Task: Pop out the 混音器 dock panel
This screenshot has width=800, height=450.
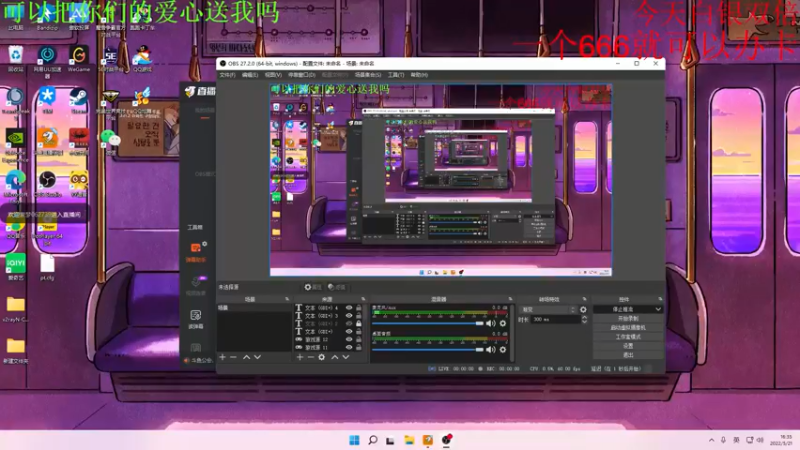Action: (x=510, y=299)
